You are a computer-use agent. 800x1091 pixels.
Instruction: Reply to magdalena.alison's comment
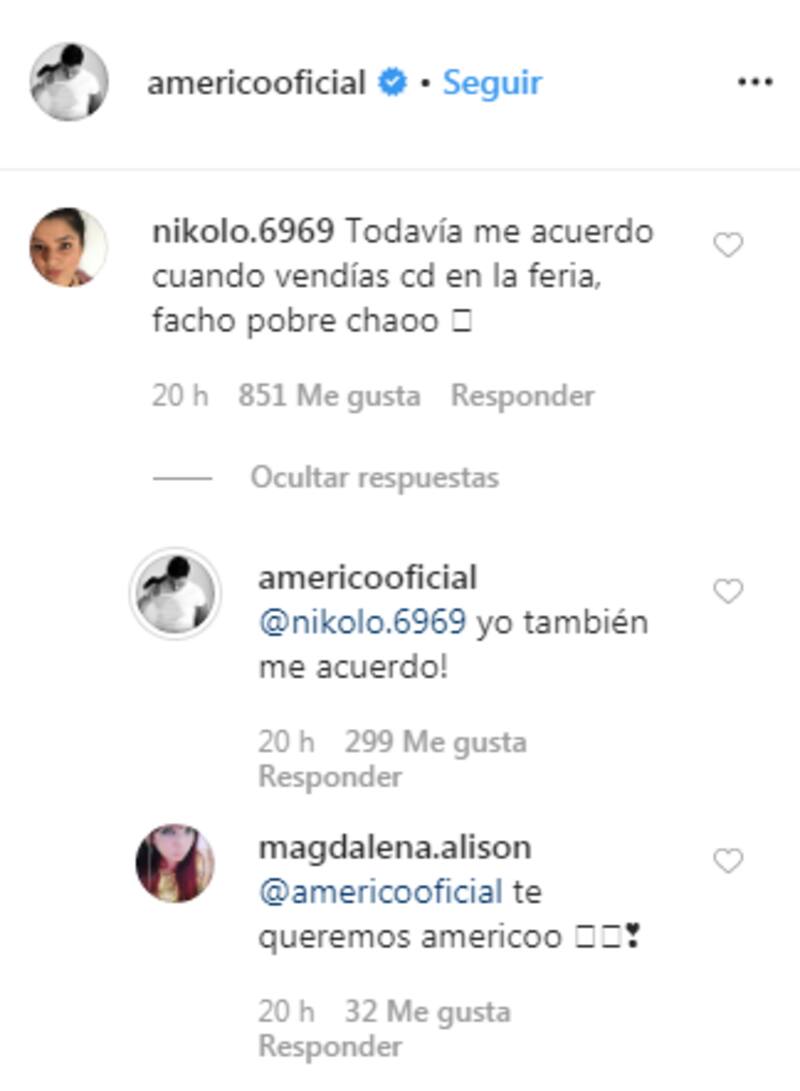click(x=330, y=1046)
